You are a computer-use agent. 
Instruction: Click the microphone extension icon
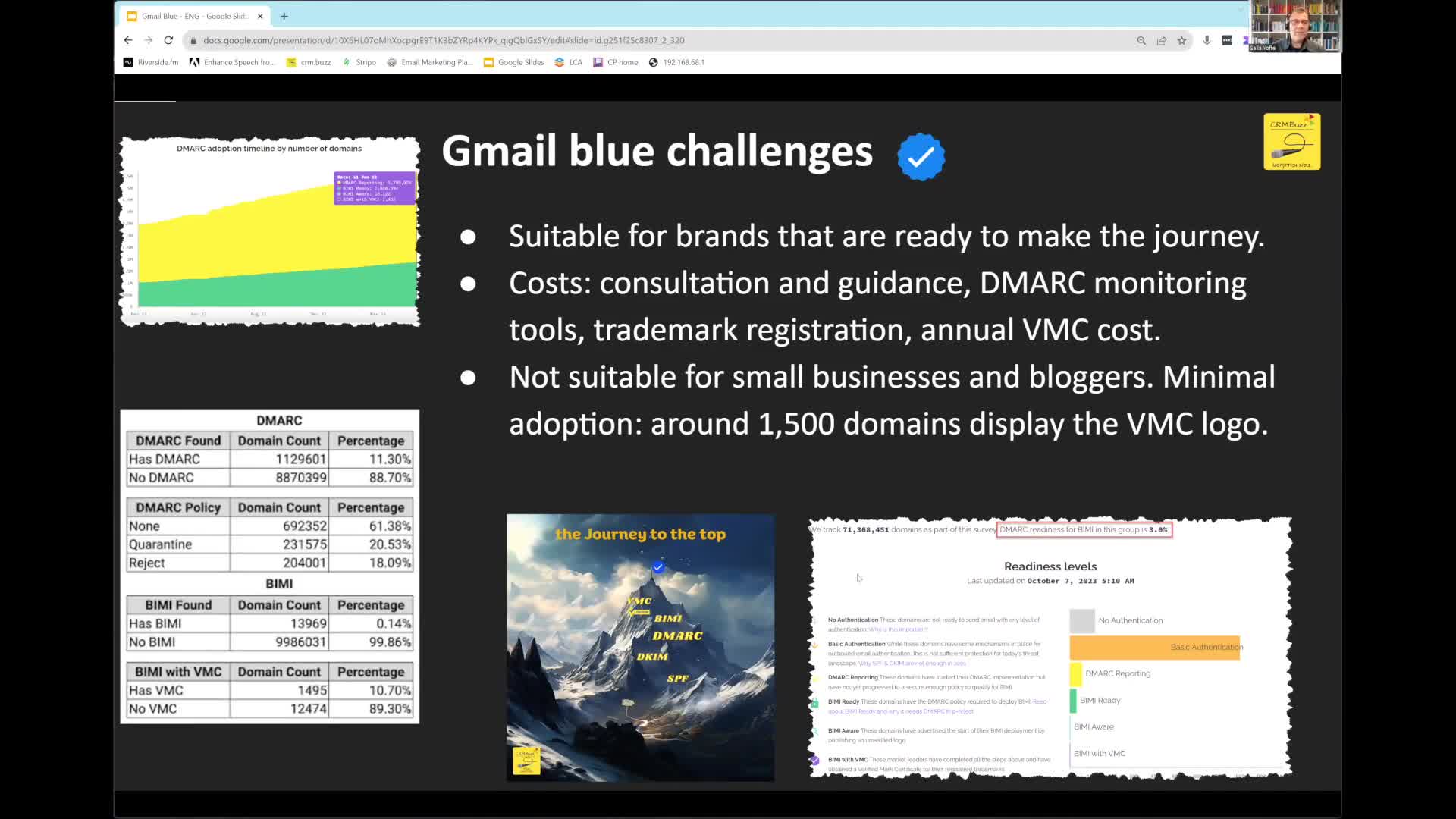pyautogui.click(x=1207, y=41)
